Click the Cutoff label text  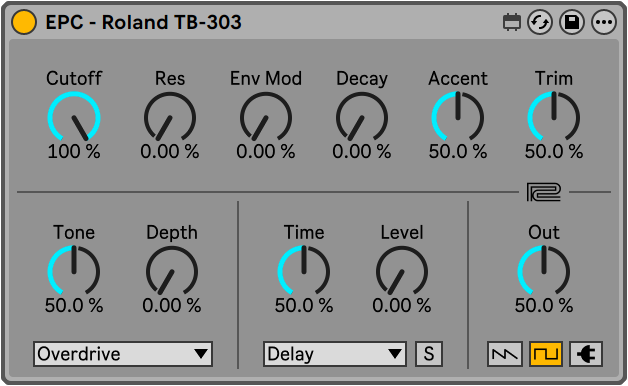pos(74,78)
